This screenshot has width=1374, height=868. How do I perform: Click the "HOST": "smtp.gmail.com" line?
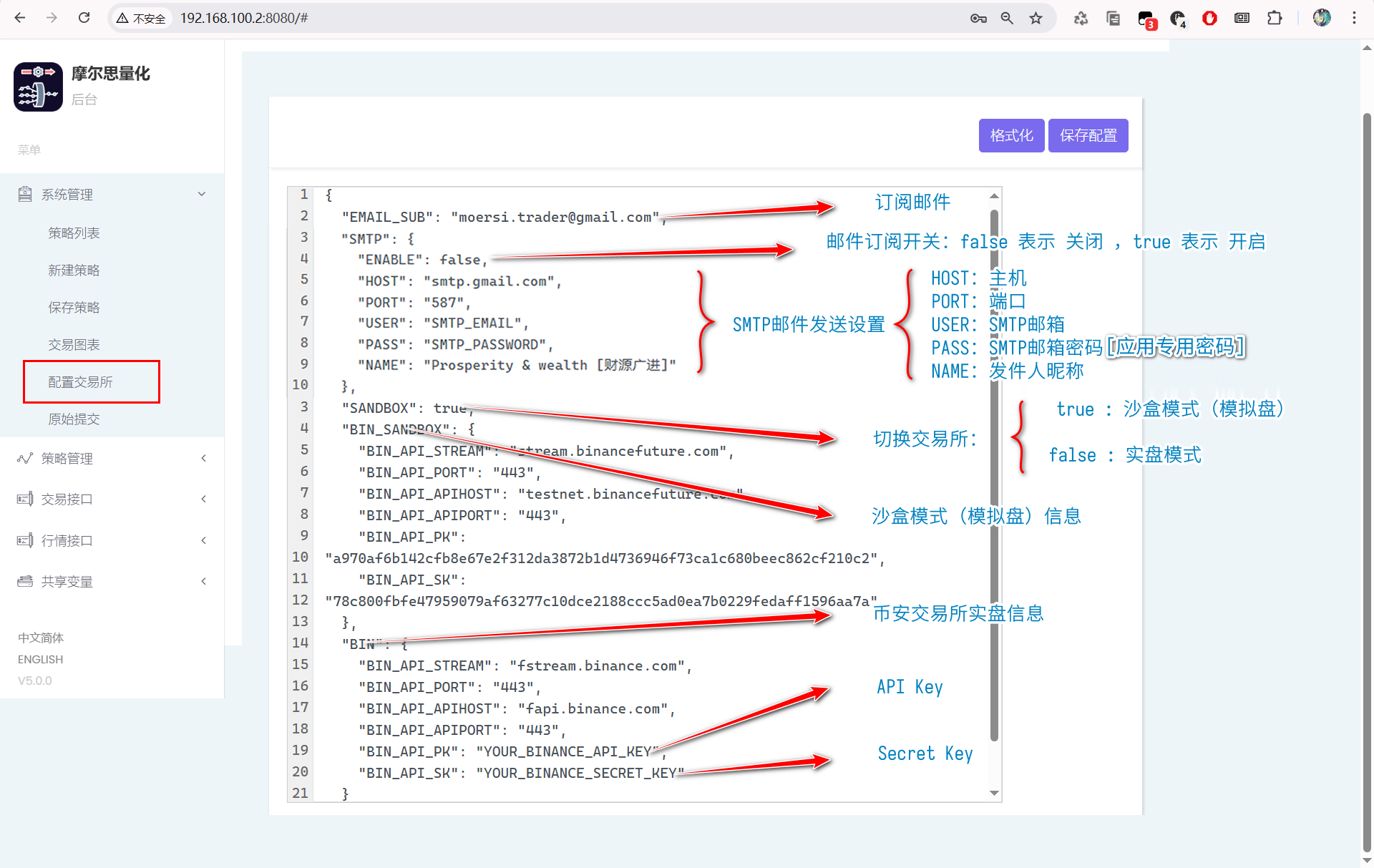(459, 281)
